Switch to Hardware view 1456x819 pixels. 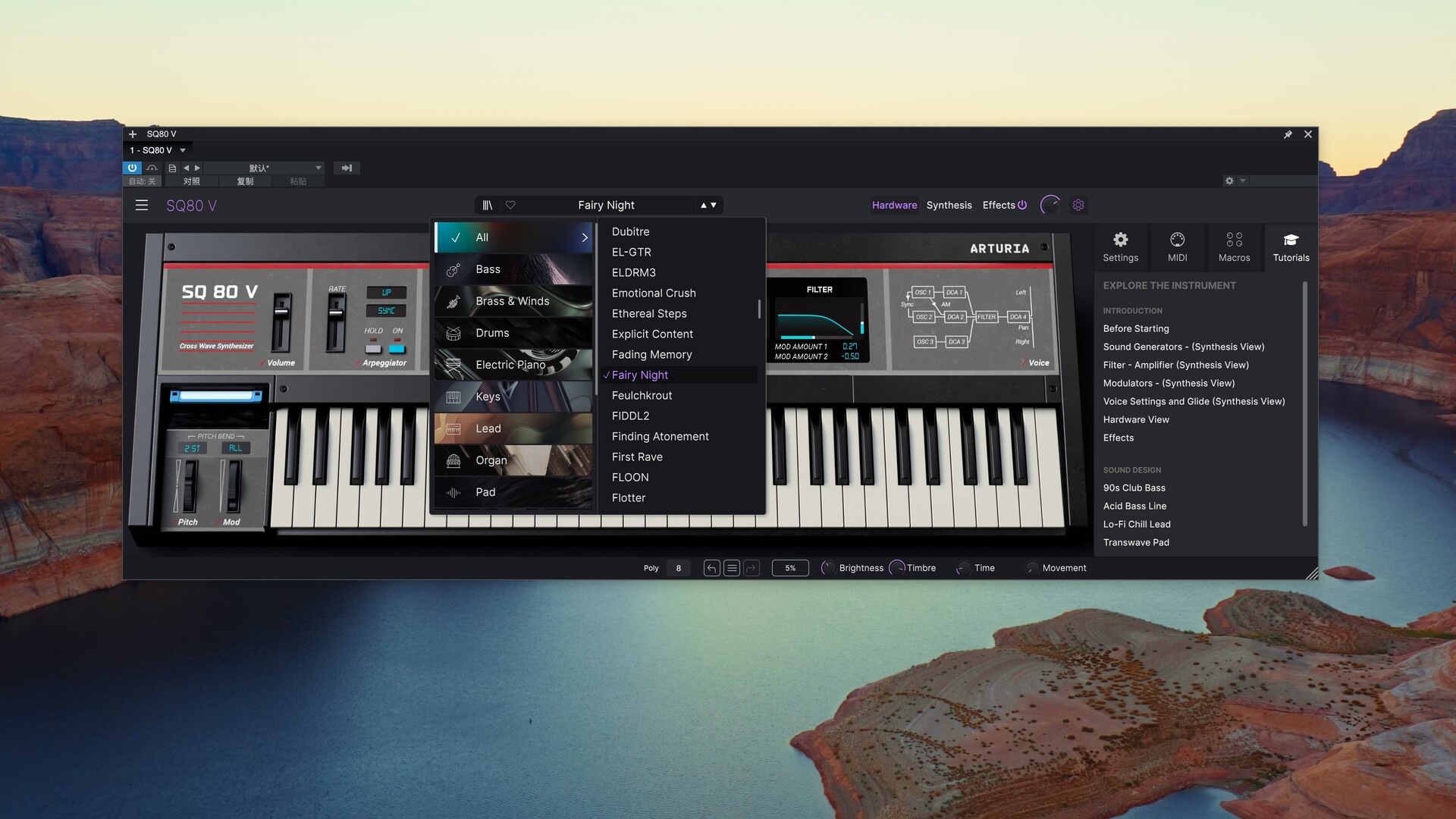coord(894,206)
